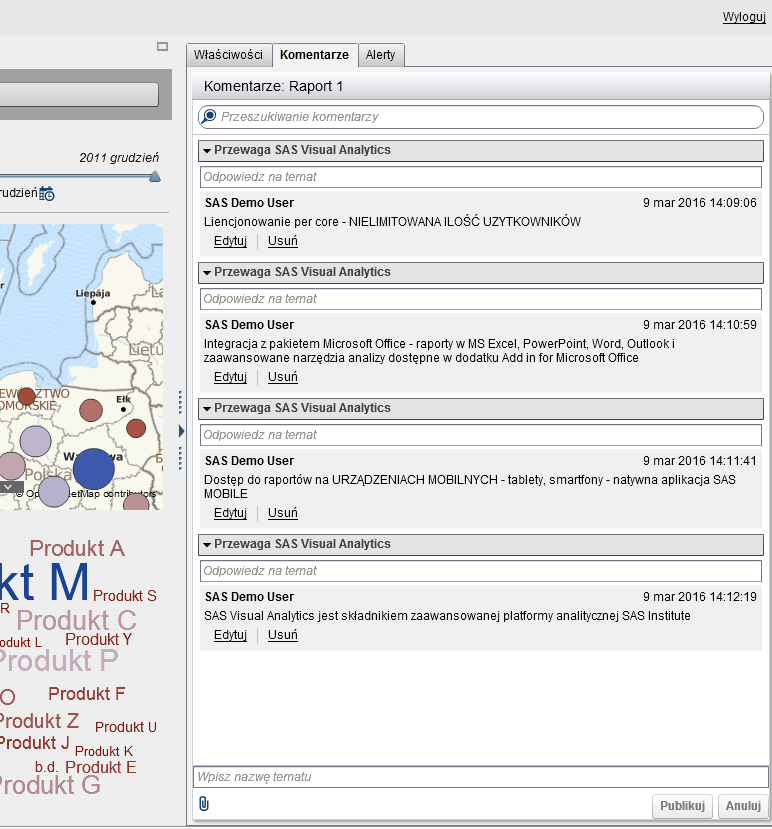Click the map legend chevron button
Screen dimensions: 772x829
point(9,487)
